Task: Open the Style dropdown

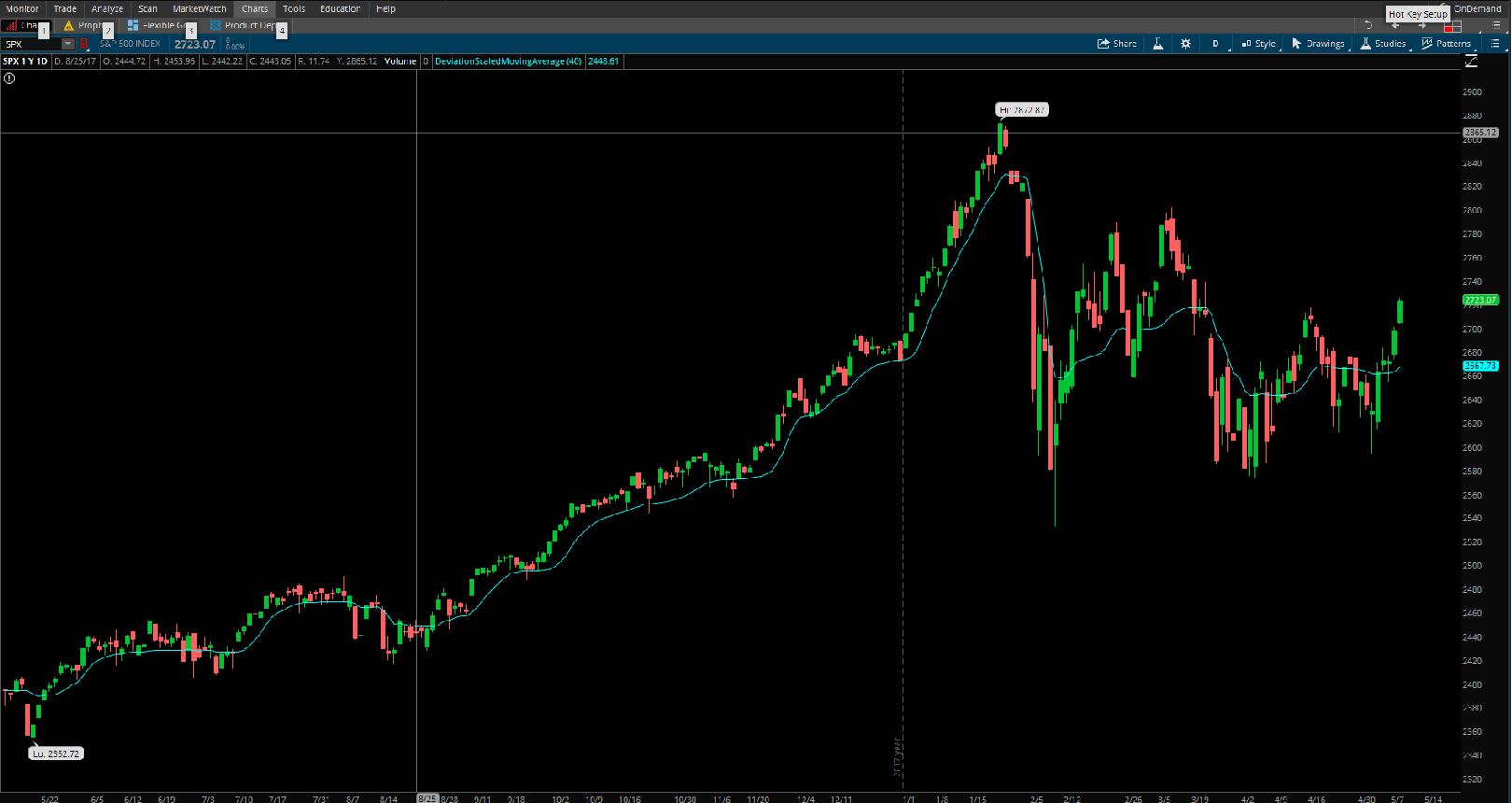Action: click(x=1259, y=44)
